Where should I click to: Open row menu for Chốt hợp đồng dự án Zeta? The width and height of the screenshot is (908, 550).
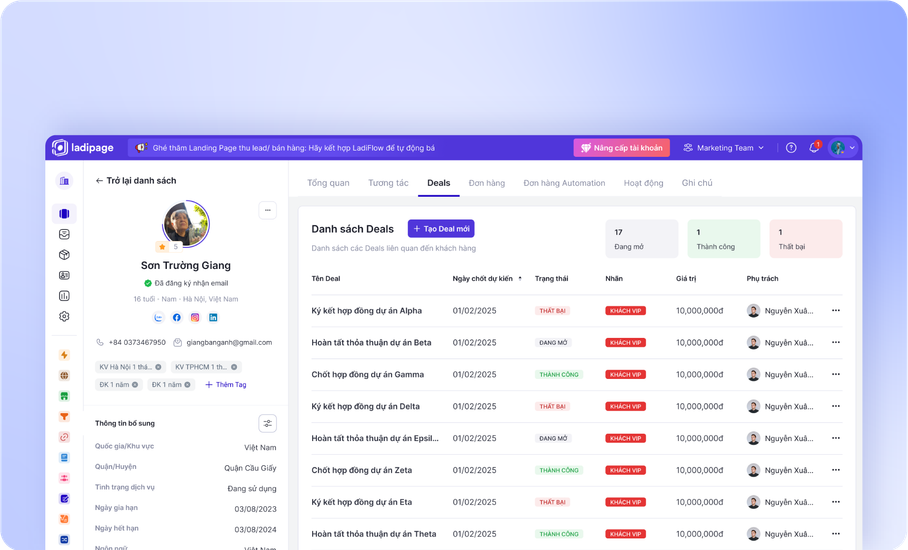coord(836,470)
